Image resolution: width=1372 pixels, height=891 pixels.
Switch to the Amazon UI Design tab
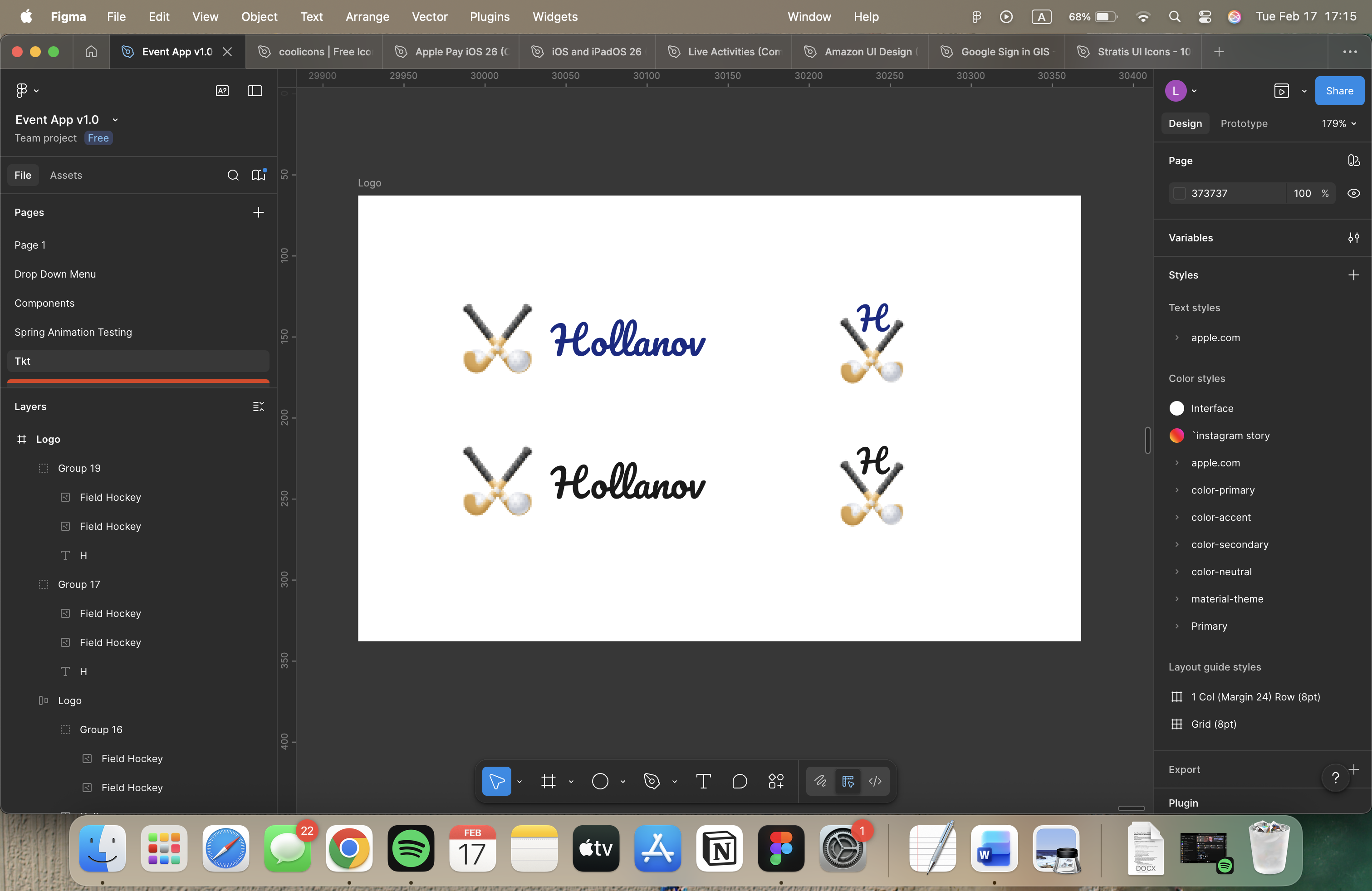click(861, 52)
